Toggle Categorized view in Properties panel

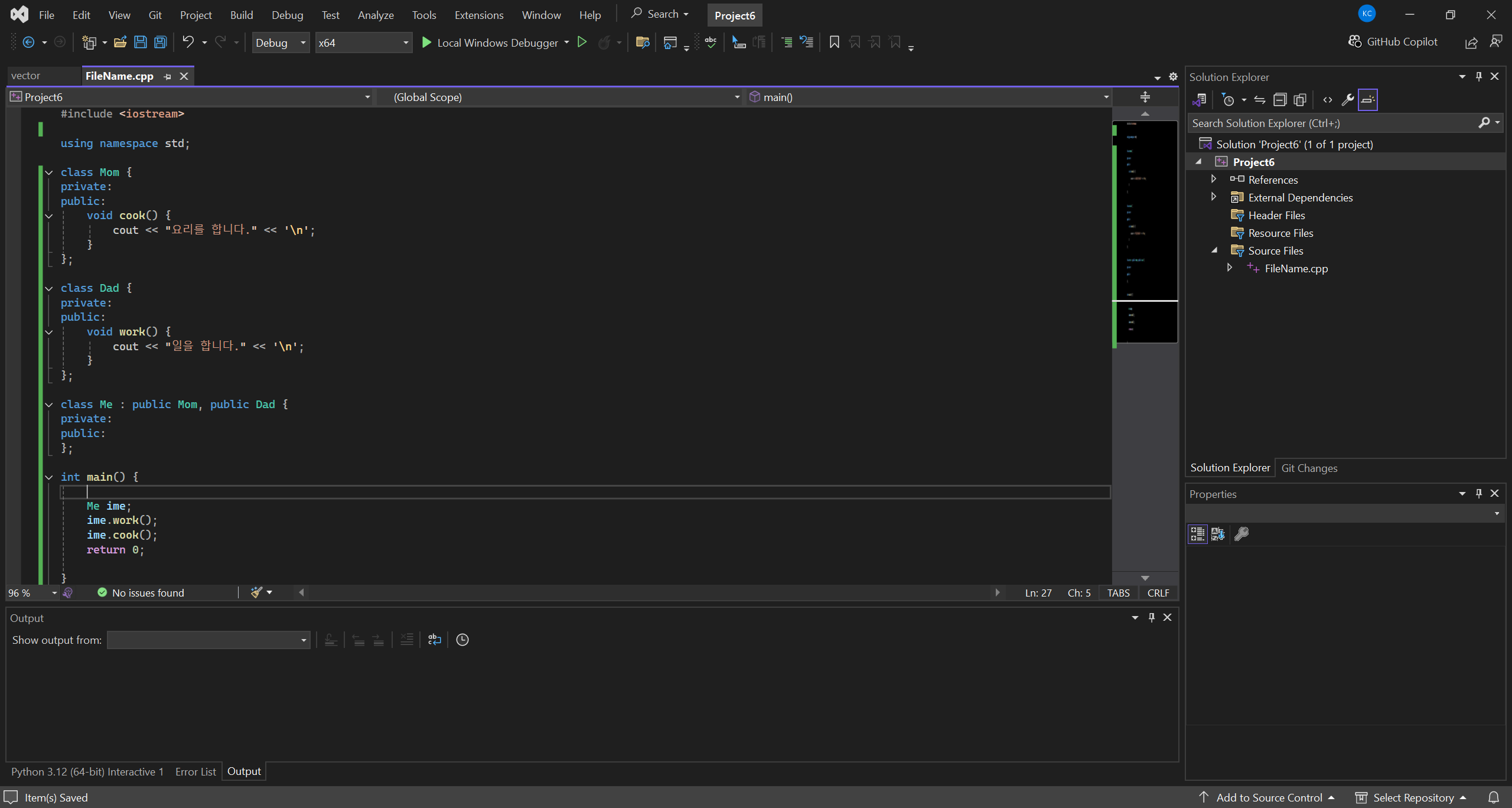pyautogui.click(x=1197, y=534)
